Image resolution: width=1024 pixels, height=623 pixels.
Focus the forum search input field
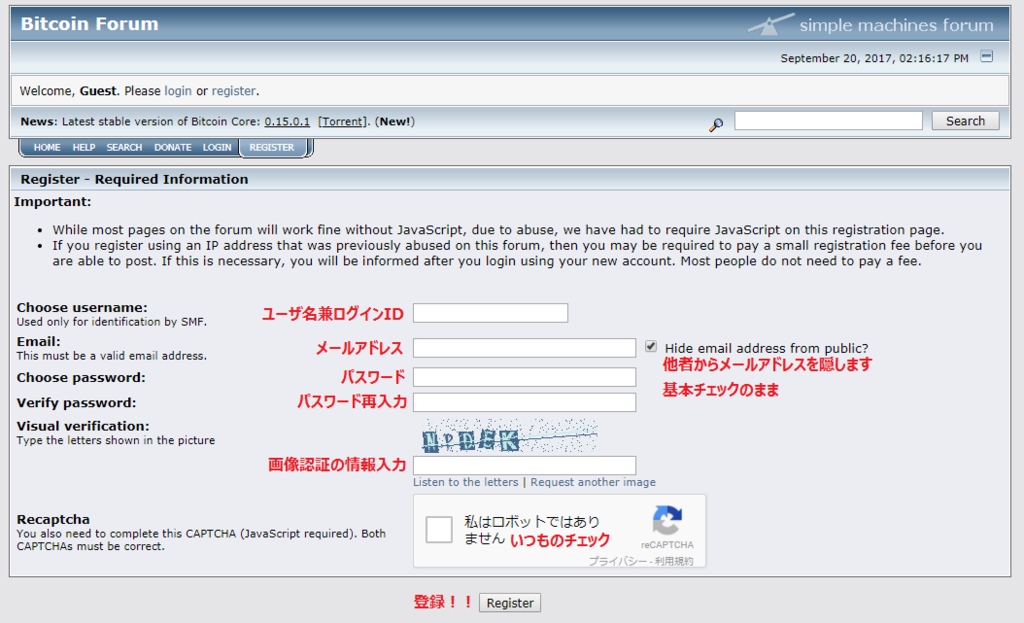pos(828,121)
